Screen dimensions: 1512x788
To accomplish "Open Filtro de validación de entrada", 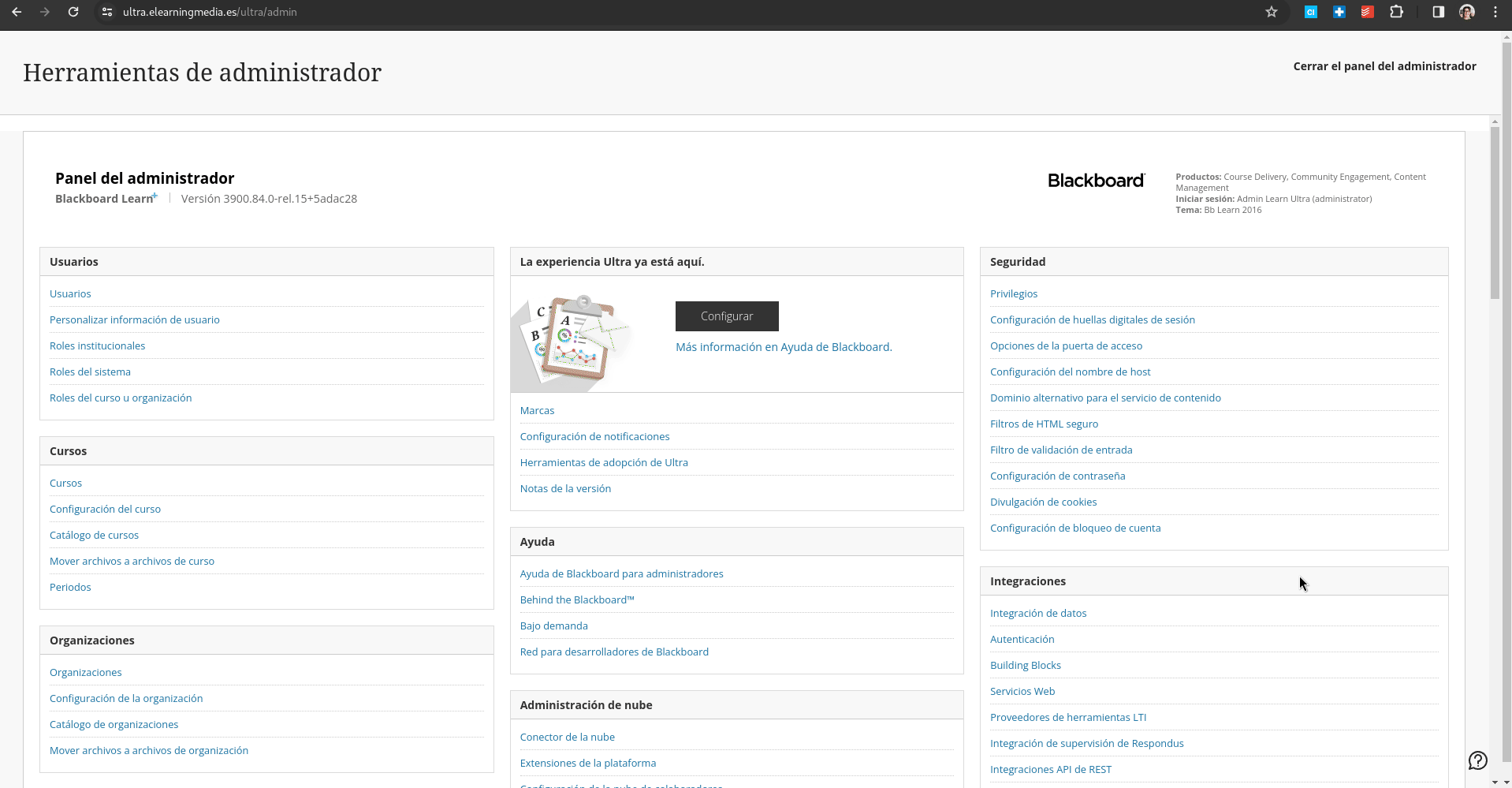I will 1061,450.
